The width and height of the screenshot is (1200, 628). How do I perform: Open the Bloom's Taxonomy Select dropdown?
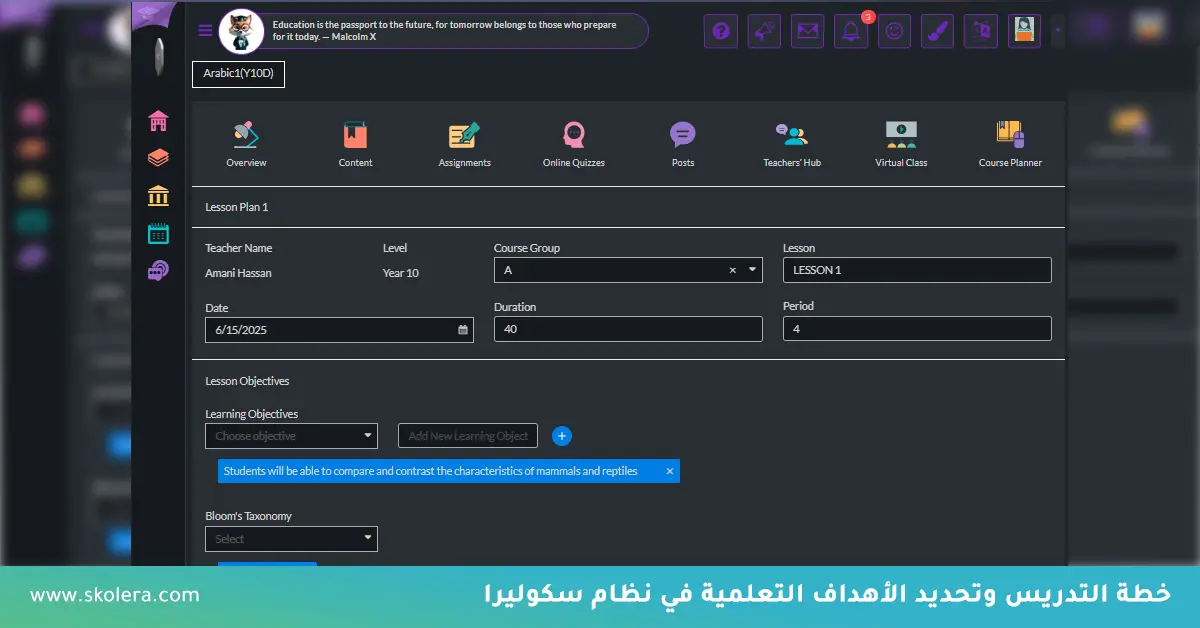291,539
